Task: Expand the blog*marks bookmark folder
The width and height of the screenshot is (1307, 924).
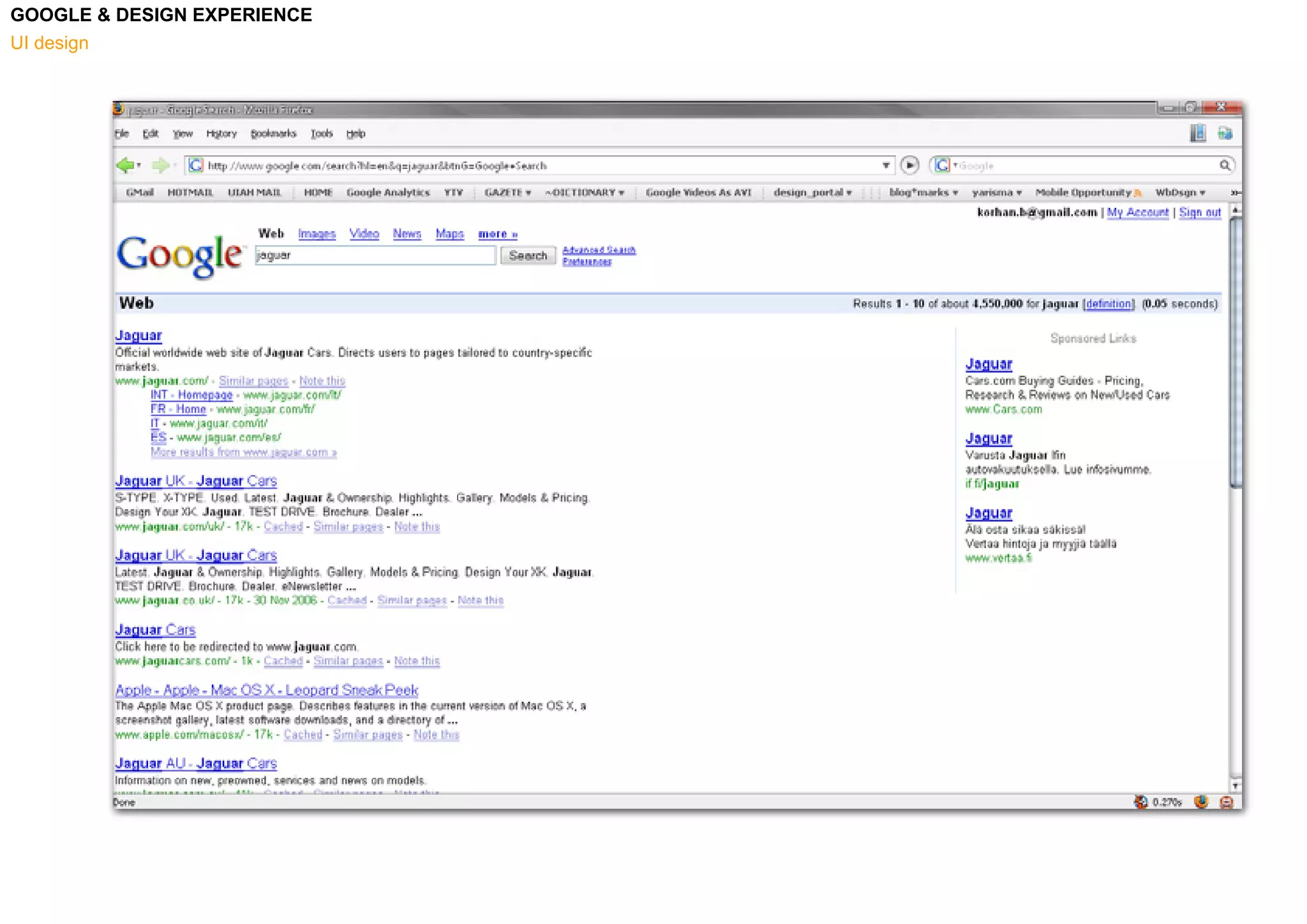Action: coord(923,192)
